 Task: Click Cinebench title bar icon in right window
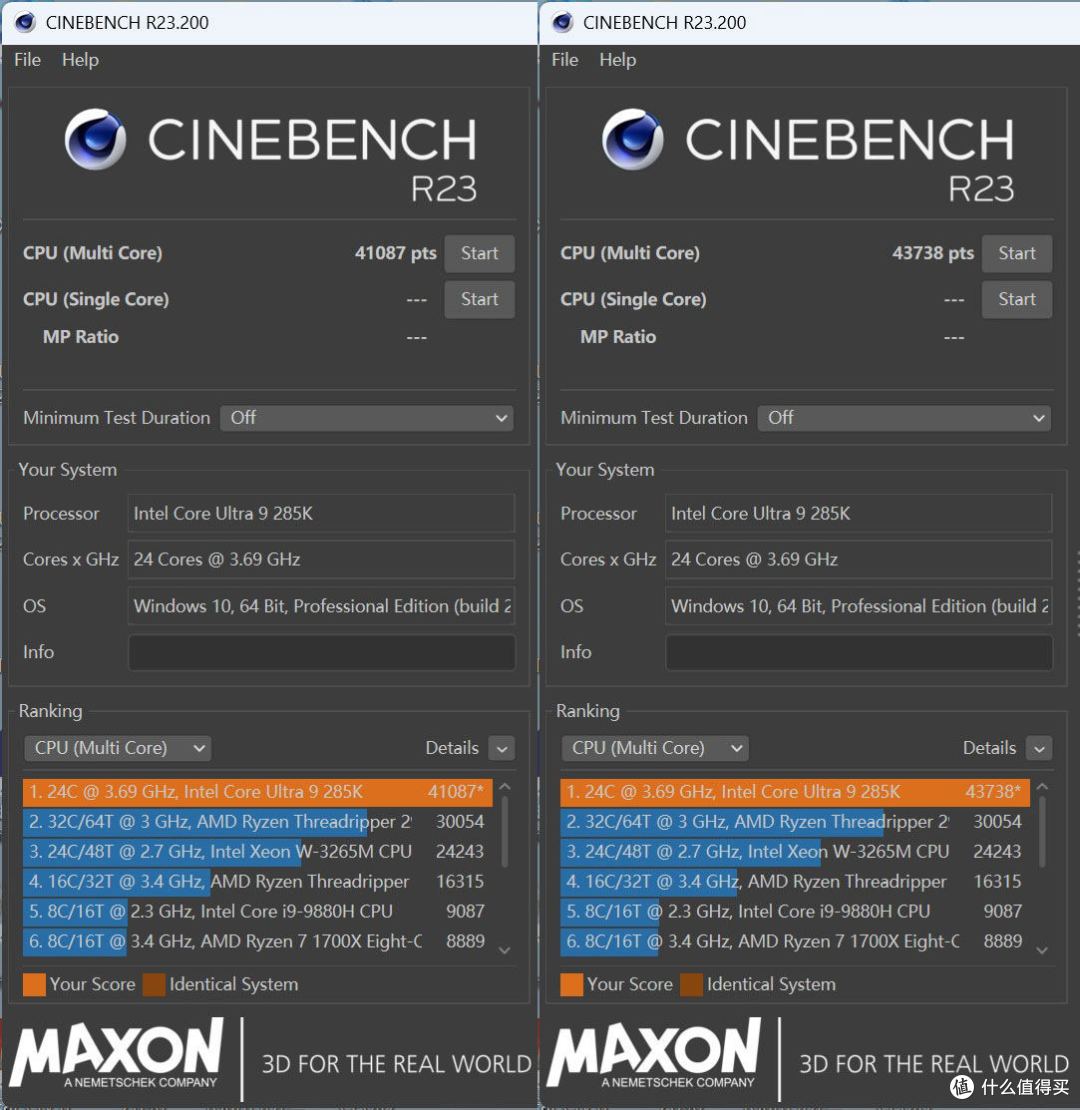click(563, 23)
